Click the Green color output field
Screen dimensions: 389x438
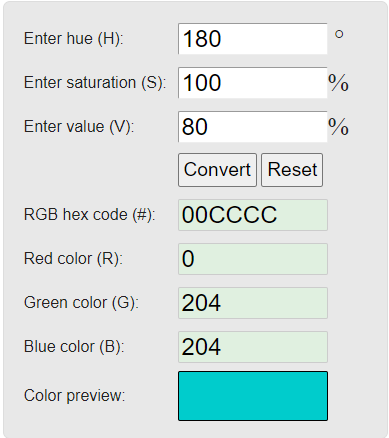[x=253, y=303]
